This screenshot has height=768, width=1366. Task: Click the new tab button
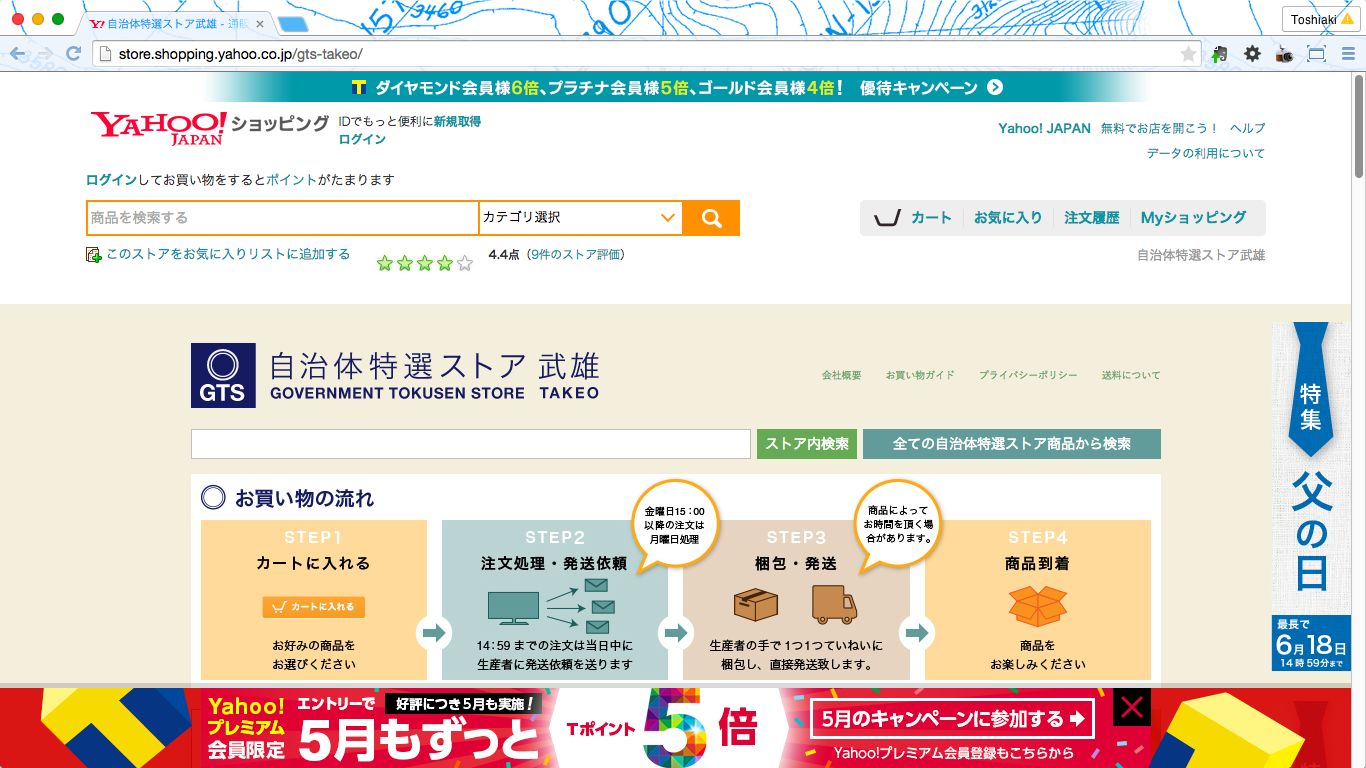293,23
